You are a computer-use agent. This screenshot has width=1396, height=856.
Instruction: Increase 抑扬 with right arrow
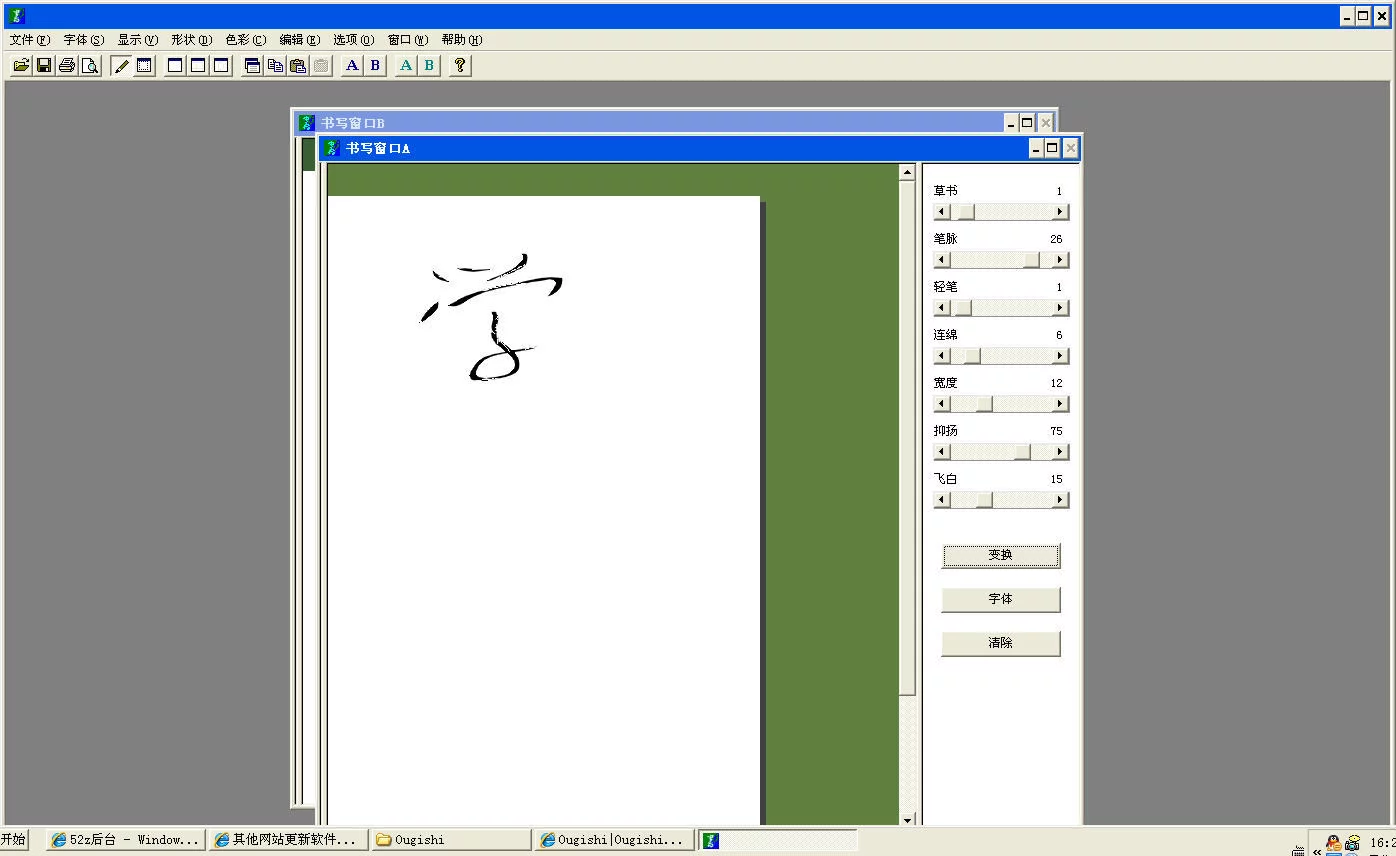[x=1060, y=452]
